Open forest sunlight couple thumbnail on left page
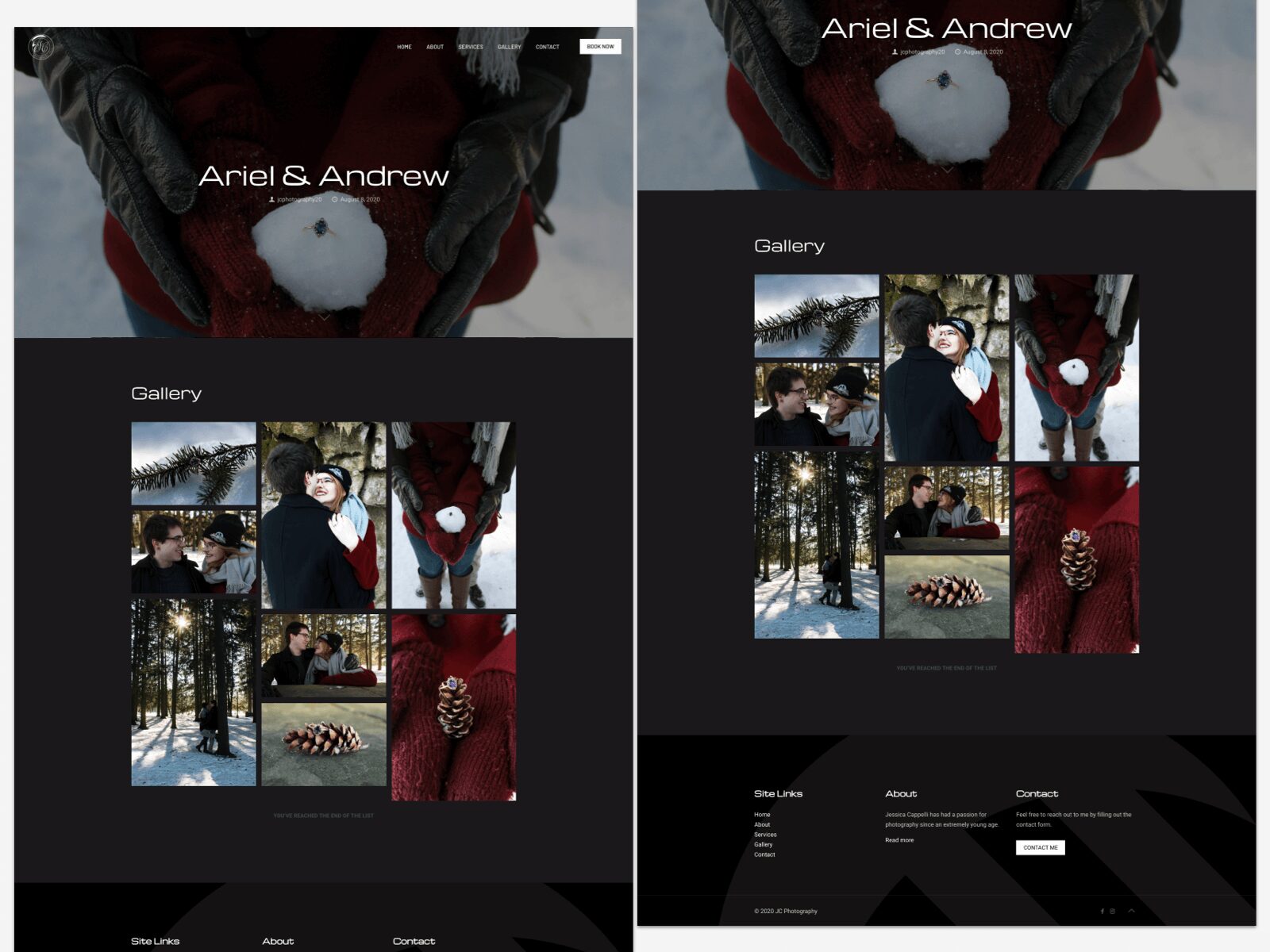 click(x=194, y=692)
